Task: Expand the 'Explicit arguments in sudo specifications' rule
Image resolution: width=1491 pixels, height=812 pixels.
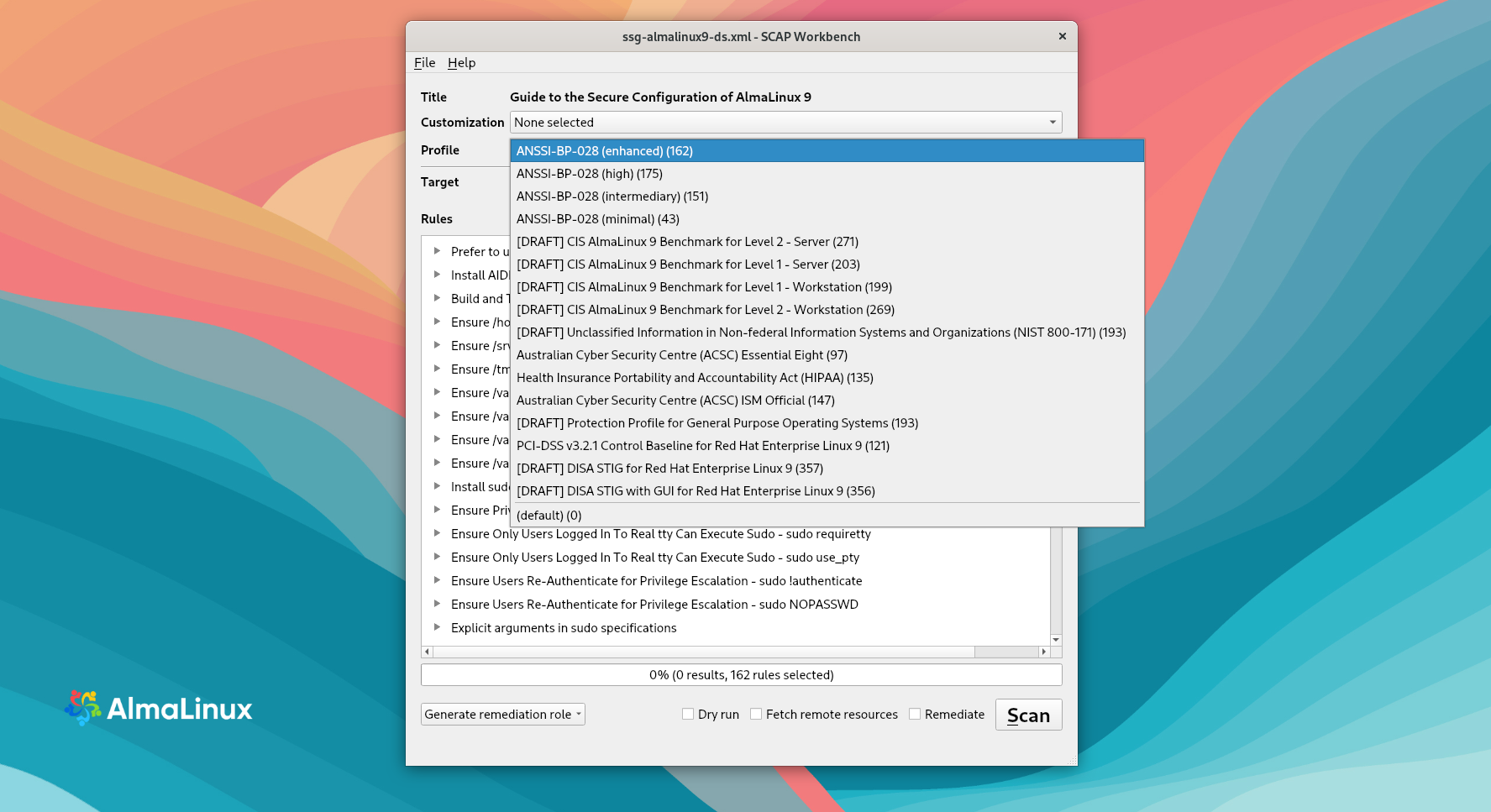Action: [437, 627]
